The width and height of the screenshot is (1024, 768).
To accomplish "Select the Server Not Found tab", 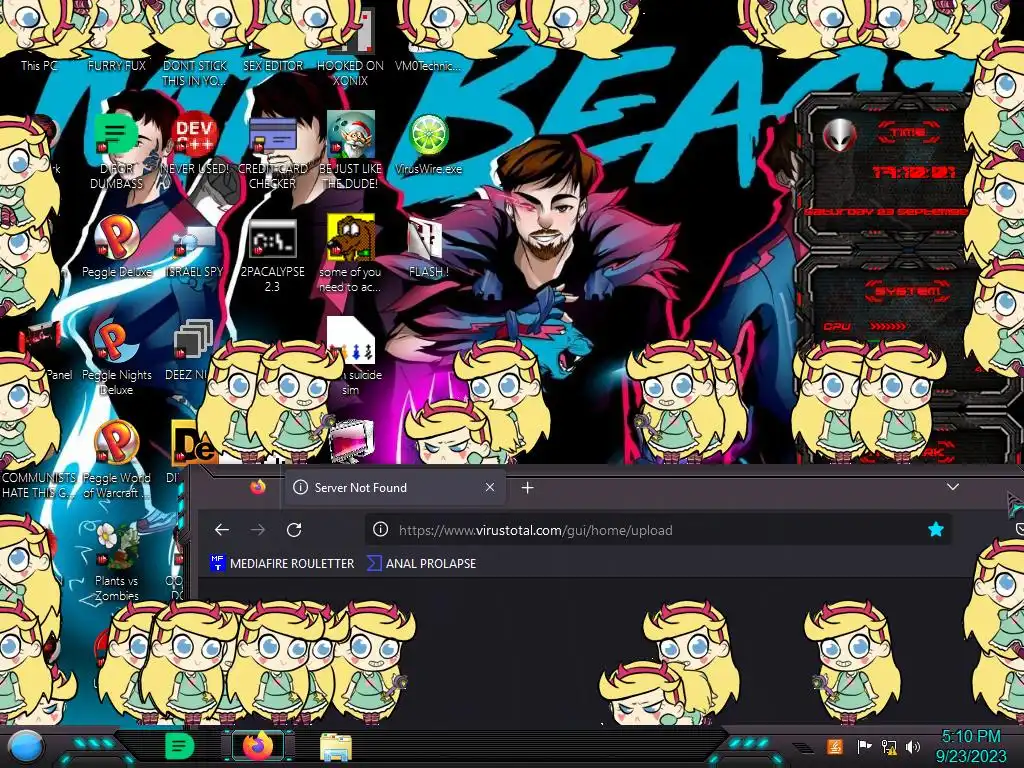I will [x=394, y=487].
